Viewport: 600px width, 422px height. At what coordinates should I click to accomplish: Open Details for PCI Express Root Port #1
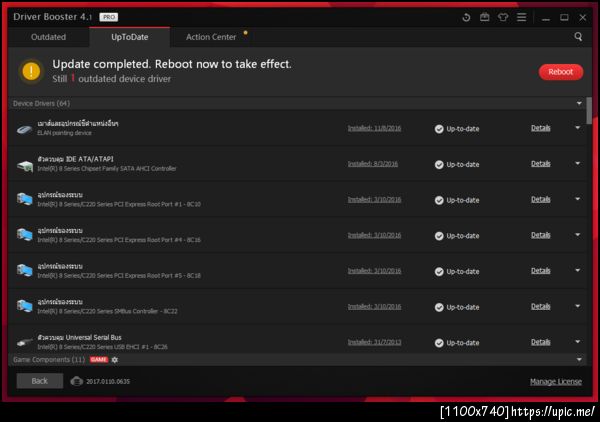[x=541, y=199]
